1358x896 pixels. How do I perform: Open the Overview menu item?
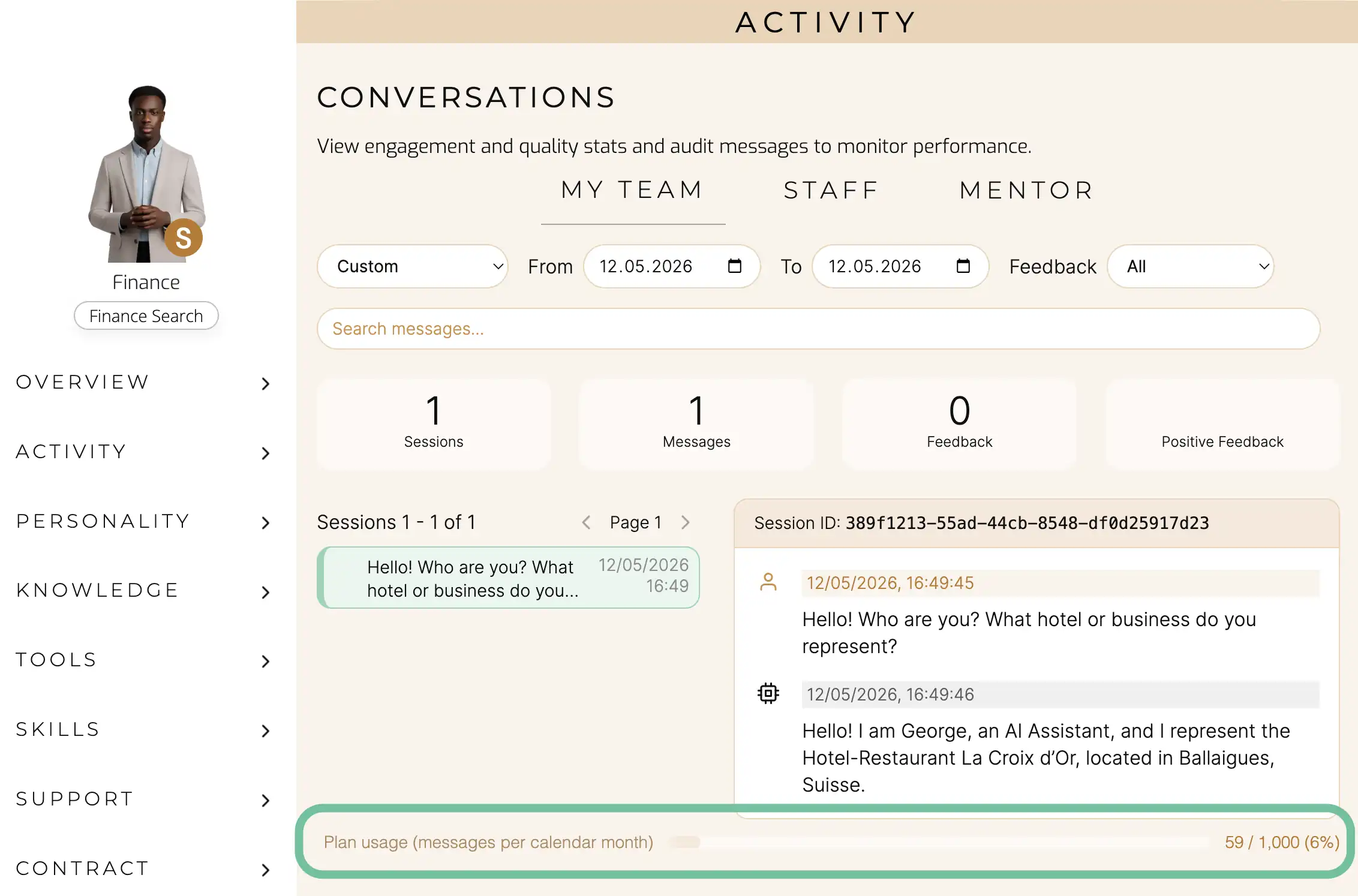pyautogui.click(x=83, y=382)
